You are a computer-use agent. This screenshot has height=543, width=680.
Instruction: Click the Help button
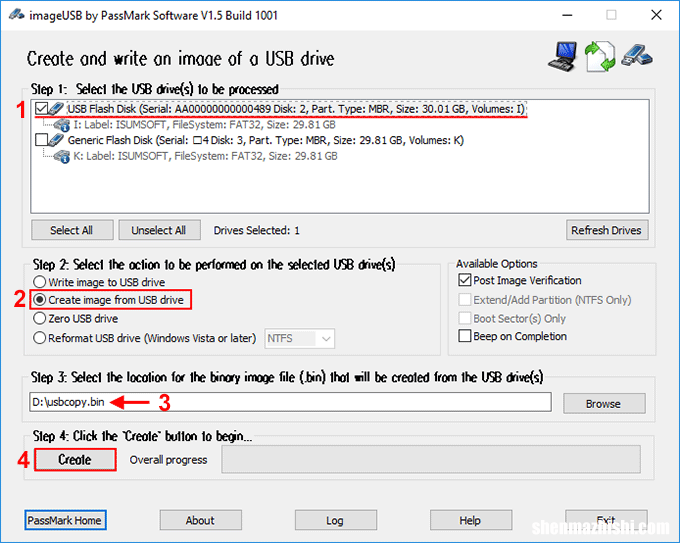[x=471, y=520]
